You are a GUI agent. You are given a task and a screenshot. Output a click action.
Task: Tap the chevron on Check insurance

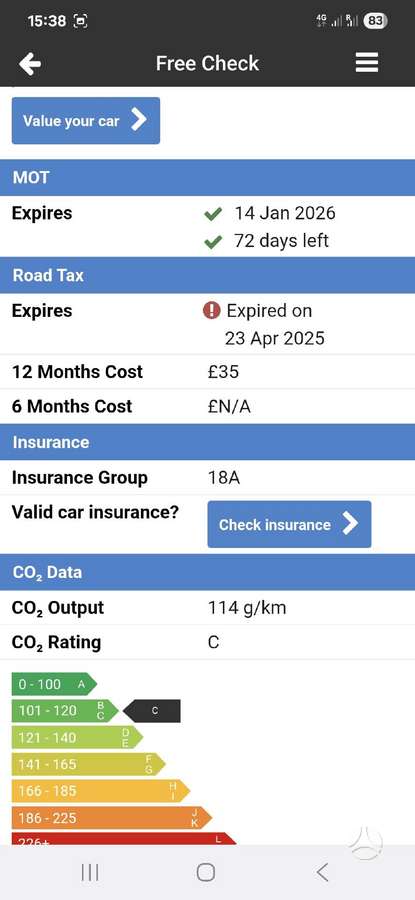(x=350, y=524)
